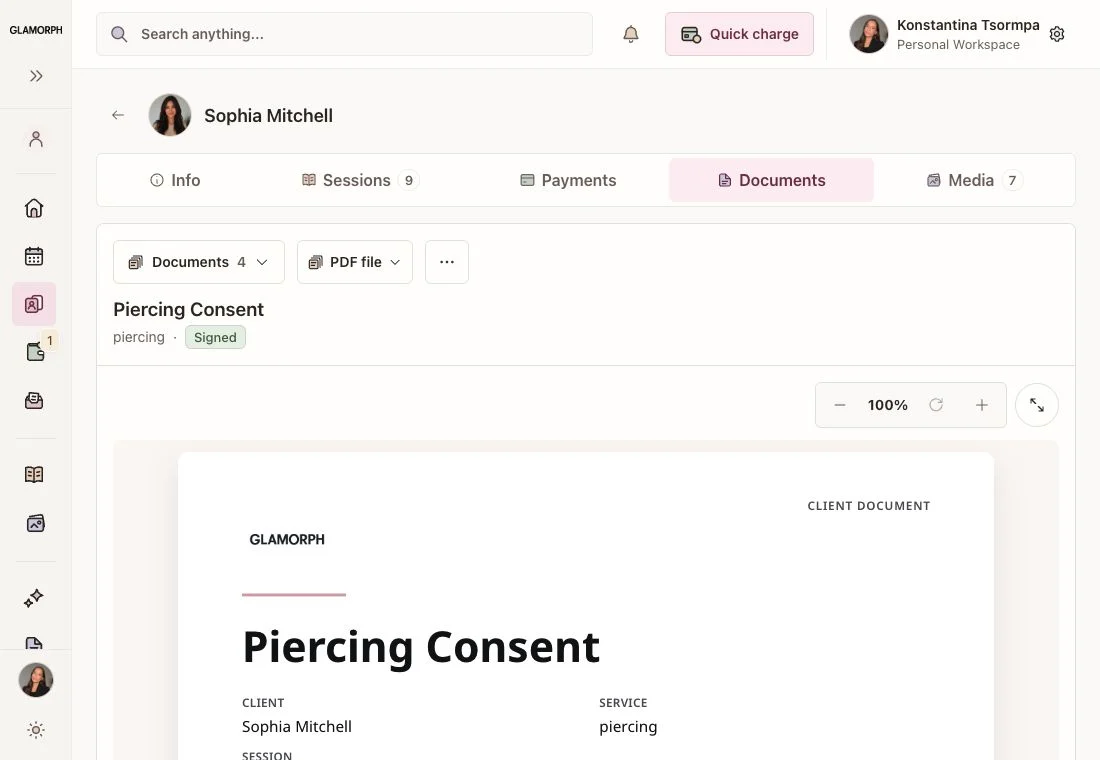Zoom out with the minus button
Screen dimensions: 1100x760
(840, 405)
